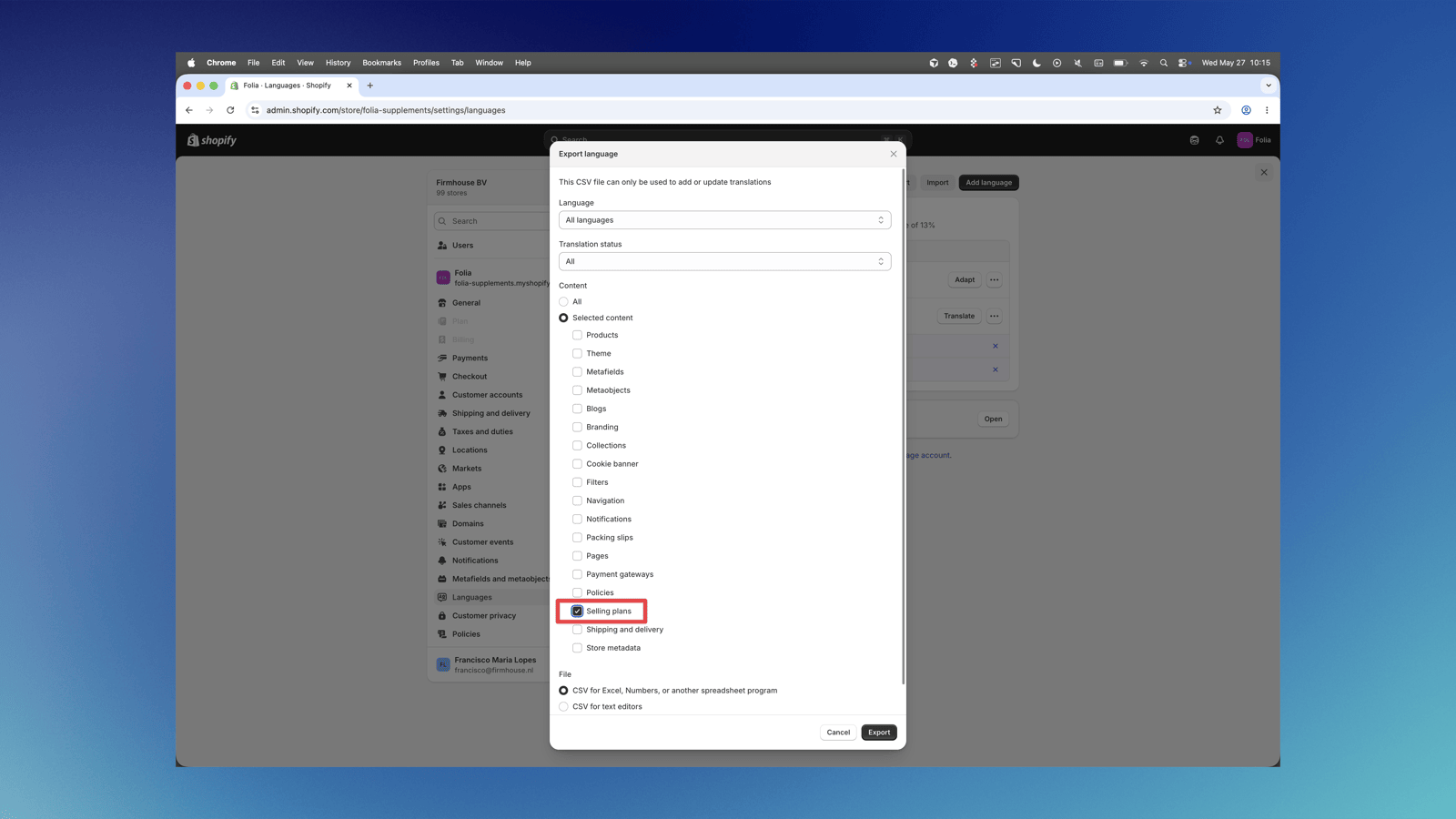Open the Language dropdown
The width and height of the screenshot is (1456, 819).
(724, 220)
